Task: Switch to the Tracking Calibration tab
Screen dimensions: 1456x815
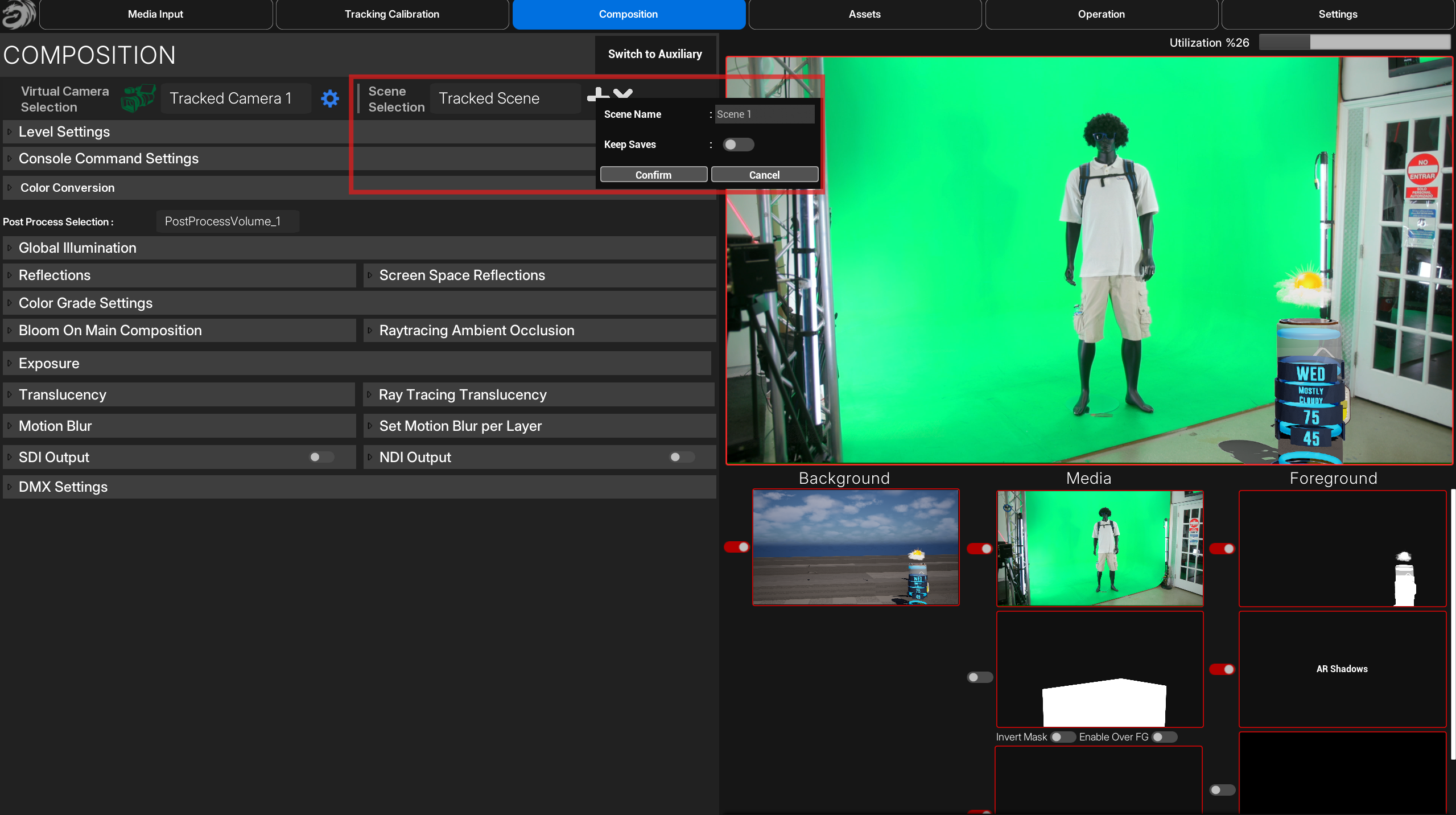Action: 391,14
